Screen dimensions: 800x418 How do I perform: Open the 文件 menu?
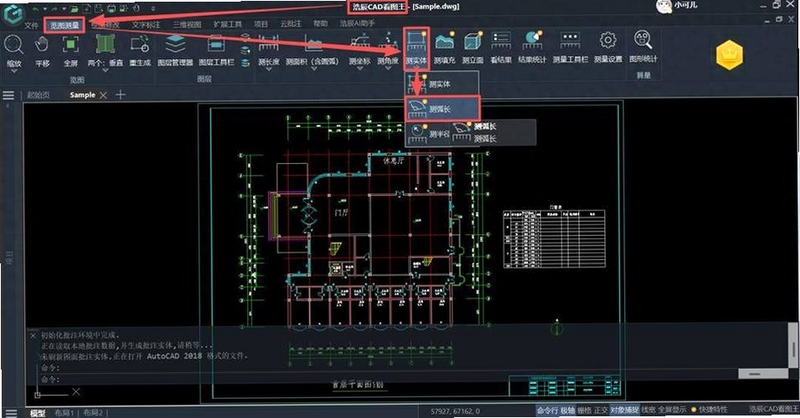click(x=31, y=24)
